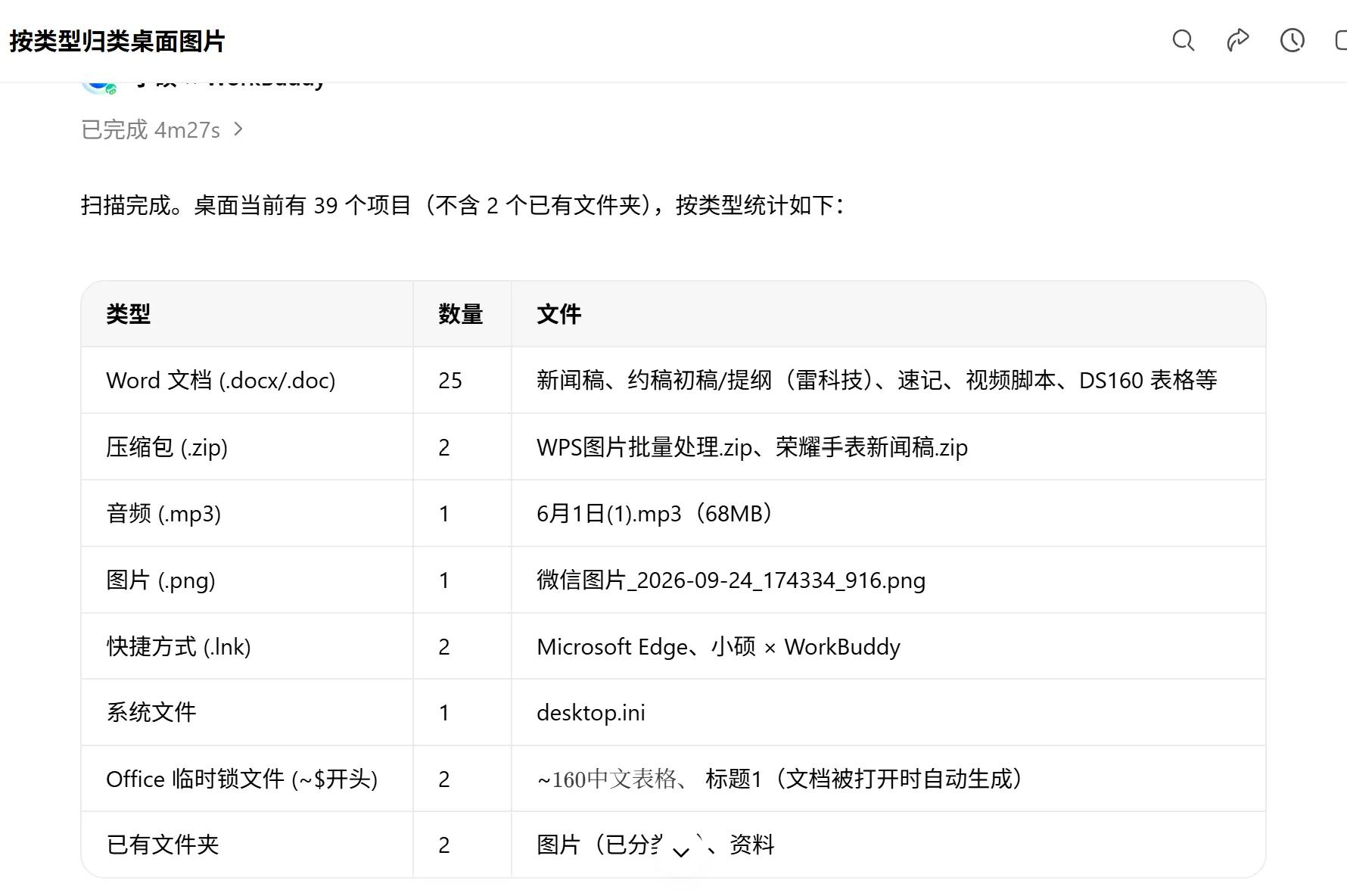Click the 已完成 4m27s status text
The image size is (1347, 896).
pos(151,129)
